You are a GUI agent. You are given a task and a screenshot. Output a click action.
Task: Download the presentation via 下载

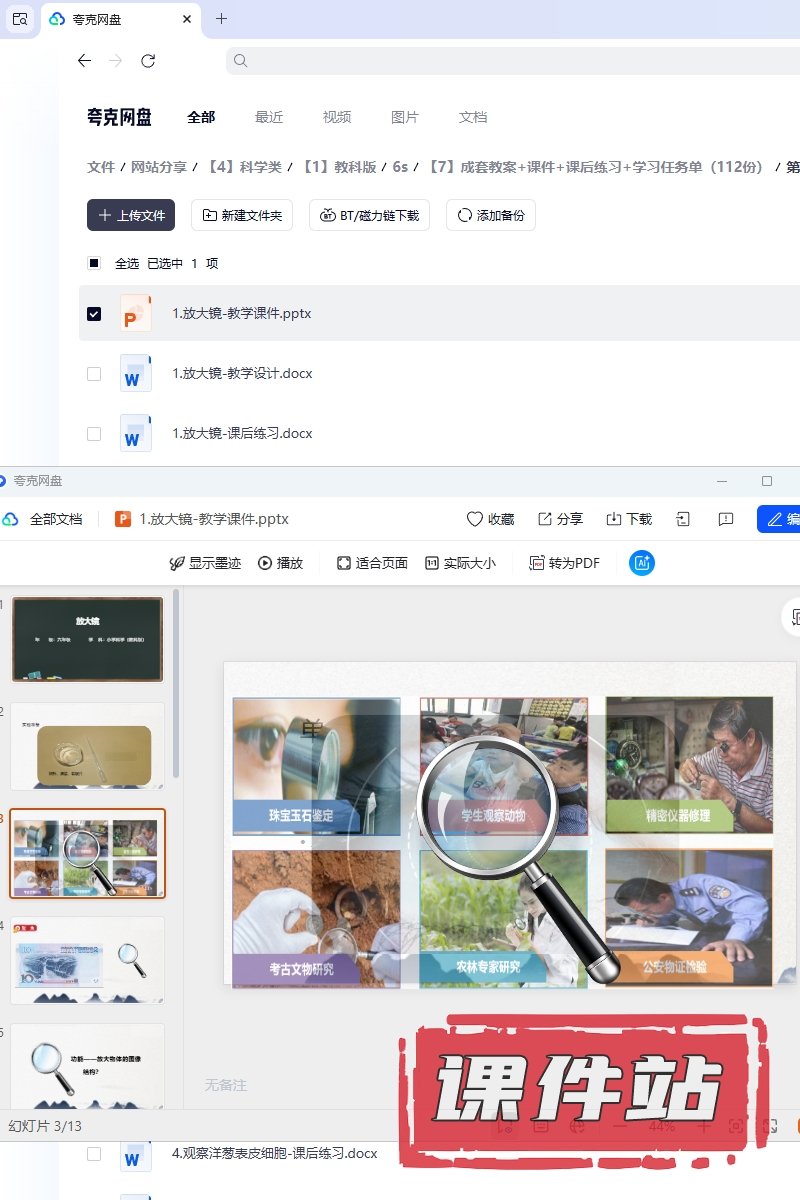tap(629, 519)
